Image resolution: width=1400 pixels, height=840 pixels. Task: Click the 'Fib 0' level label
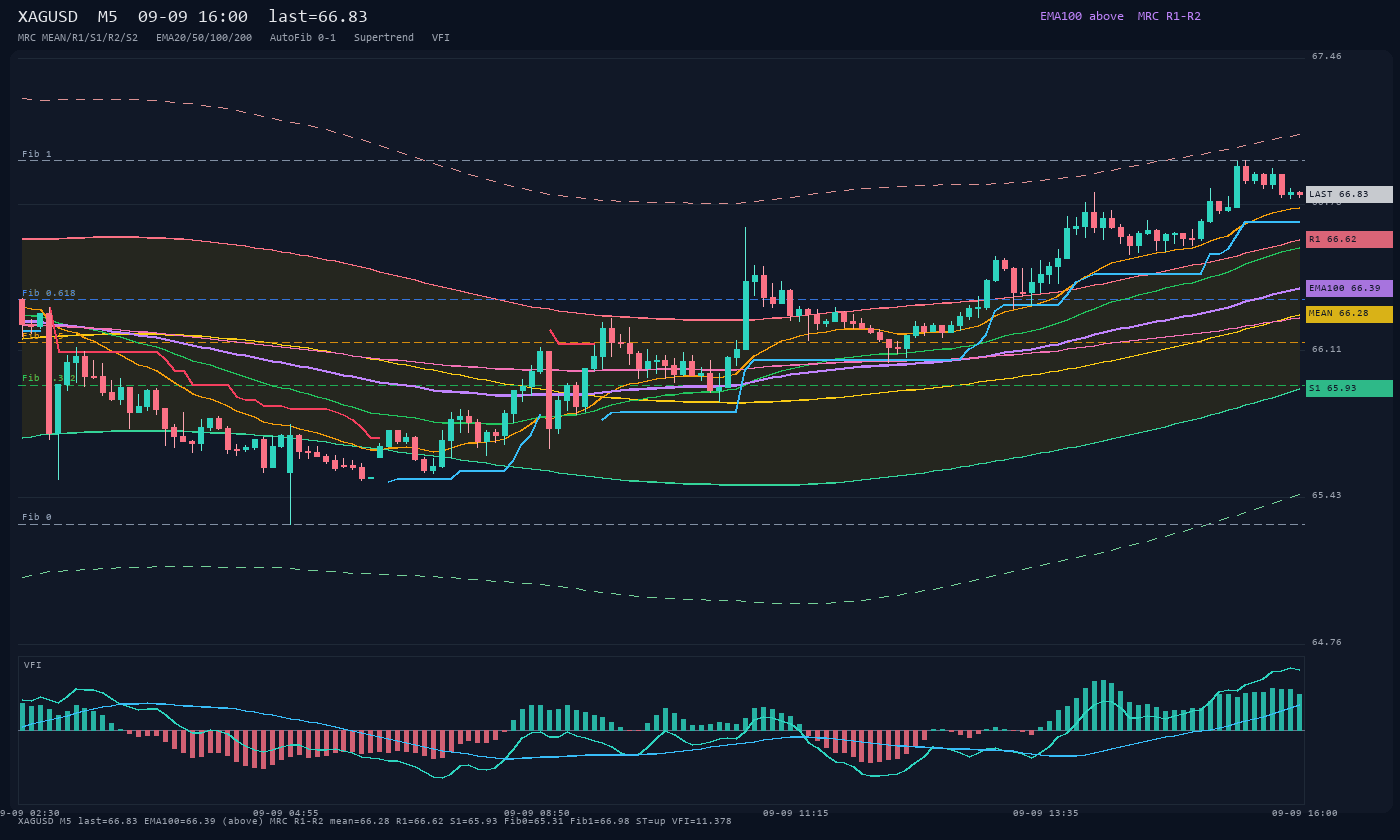[x=37, y=517]
